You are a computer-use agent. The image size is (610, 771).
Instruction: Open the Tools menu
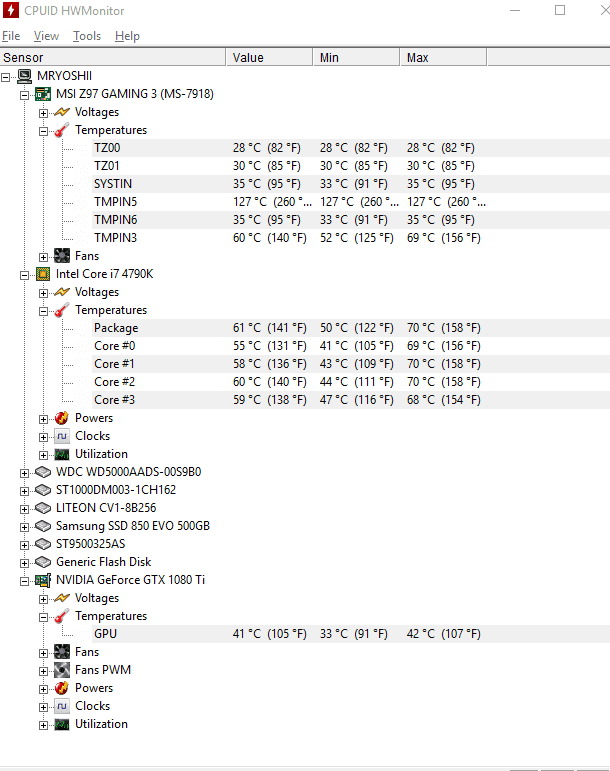87,36
